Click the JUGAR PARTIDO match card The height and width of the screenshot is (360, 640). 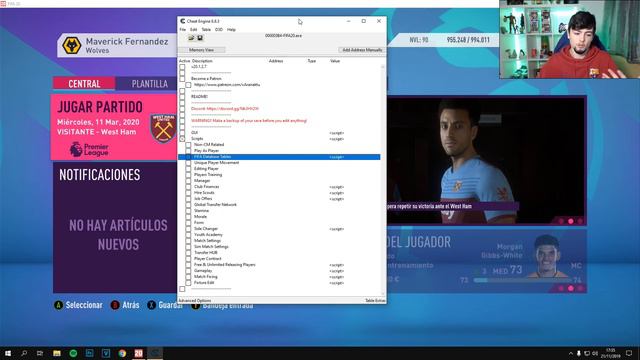click(115, 127)
